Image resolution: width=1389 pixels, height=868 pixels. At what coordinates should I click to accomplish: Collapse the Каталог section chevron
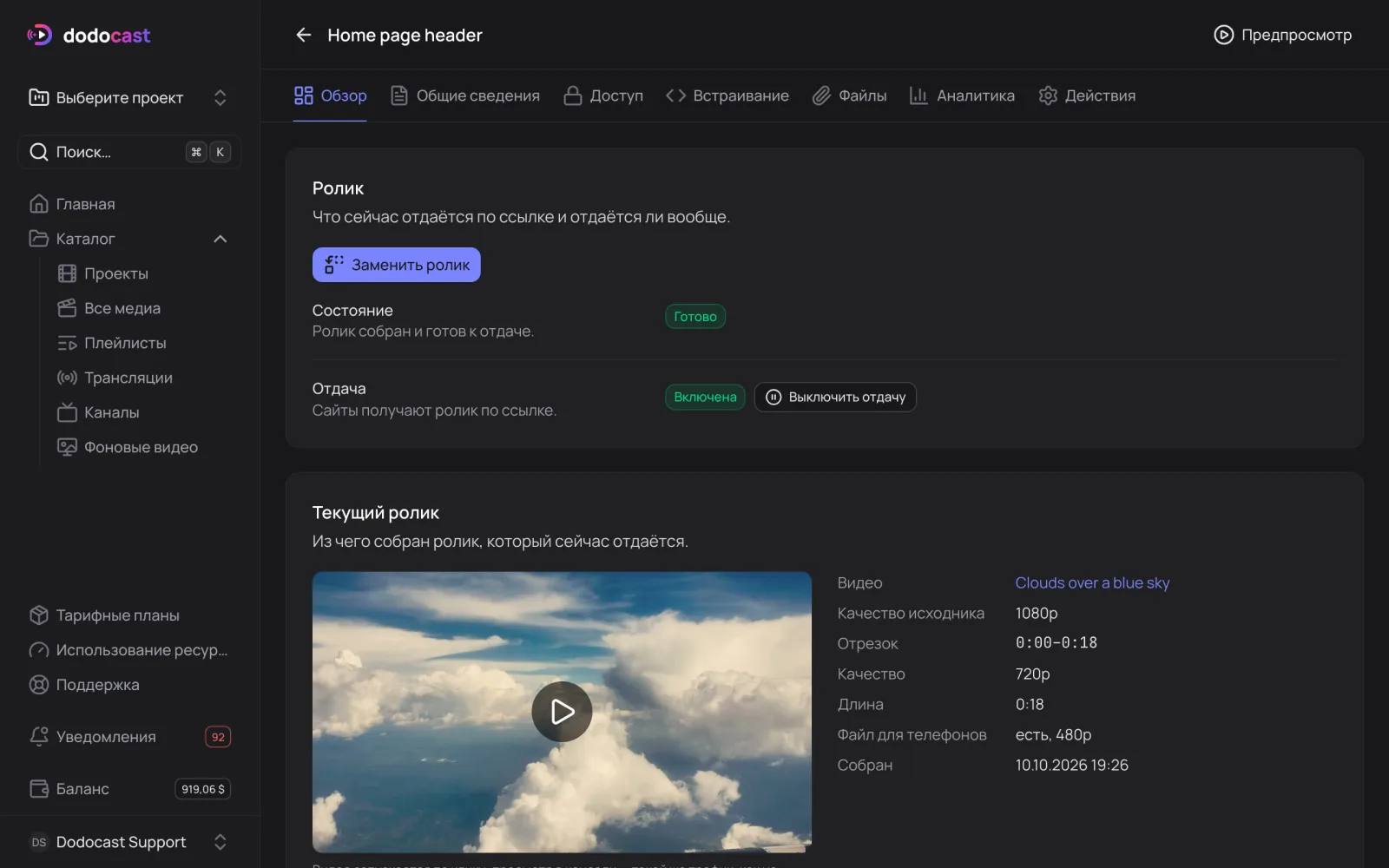click(220, 239)
